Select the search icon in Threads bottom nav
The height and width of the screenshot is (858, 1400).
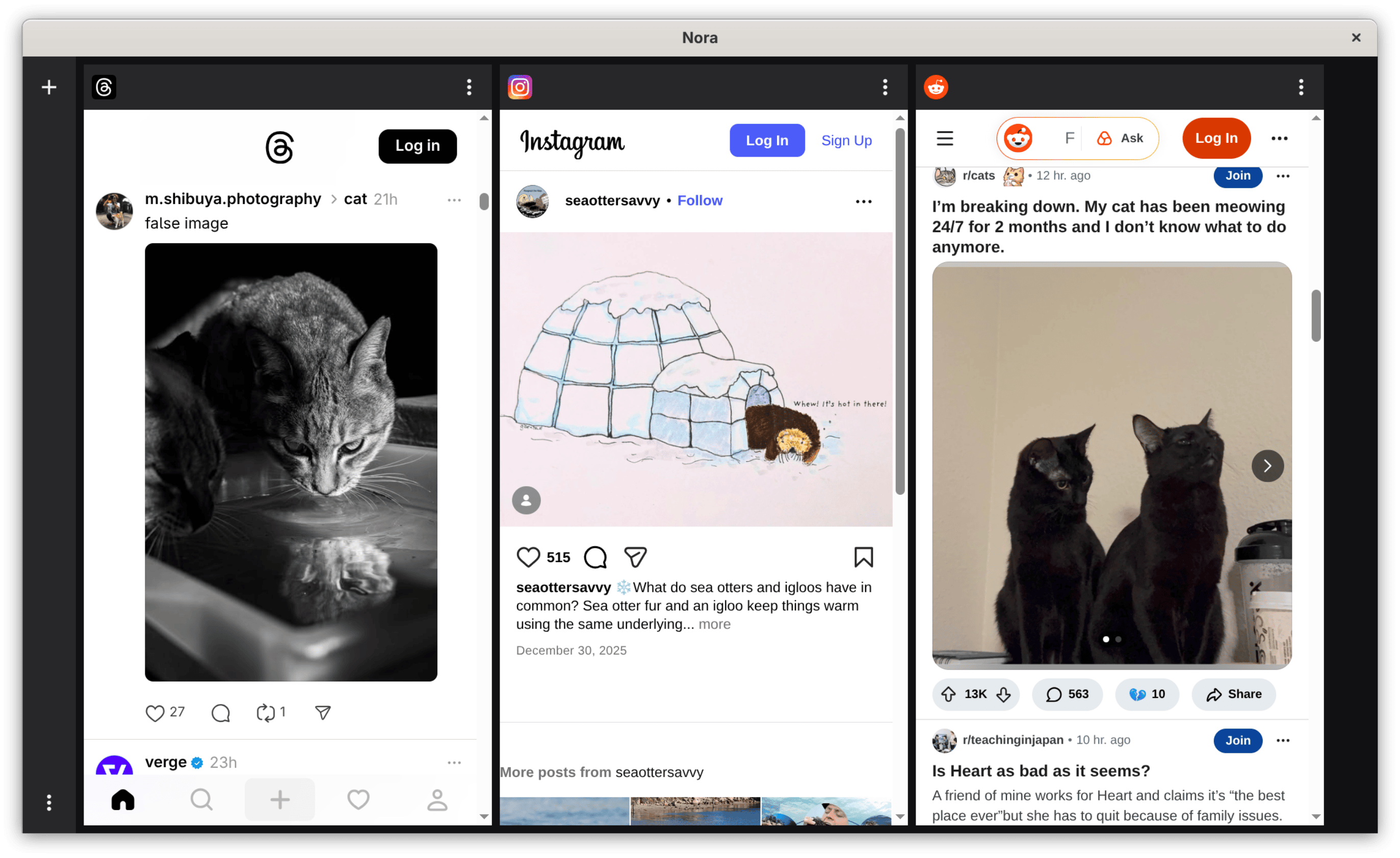click(201, 799)
